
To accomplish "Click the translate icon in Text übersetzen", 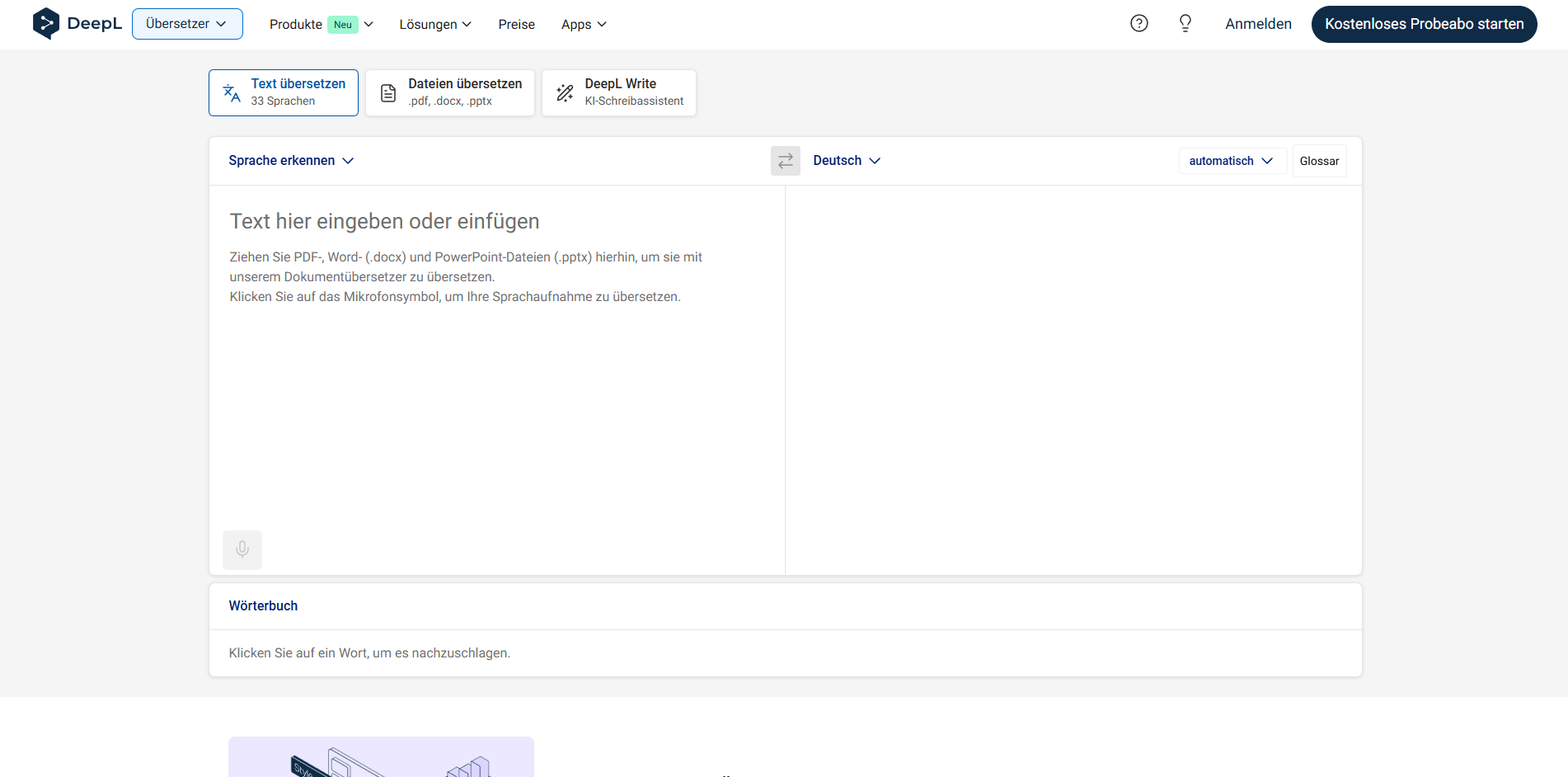I will 232,93.
